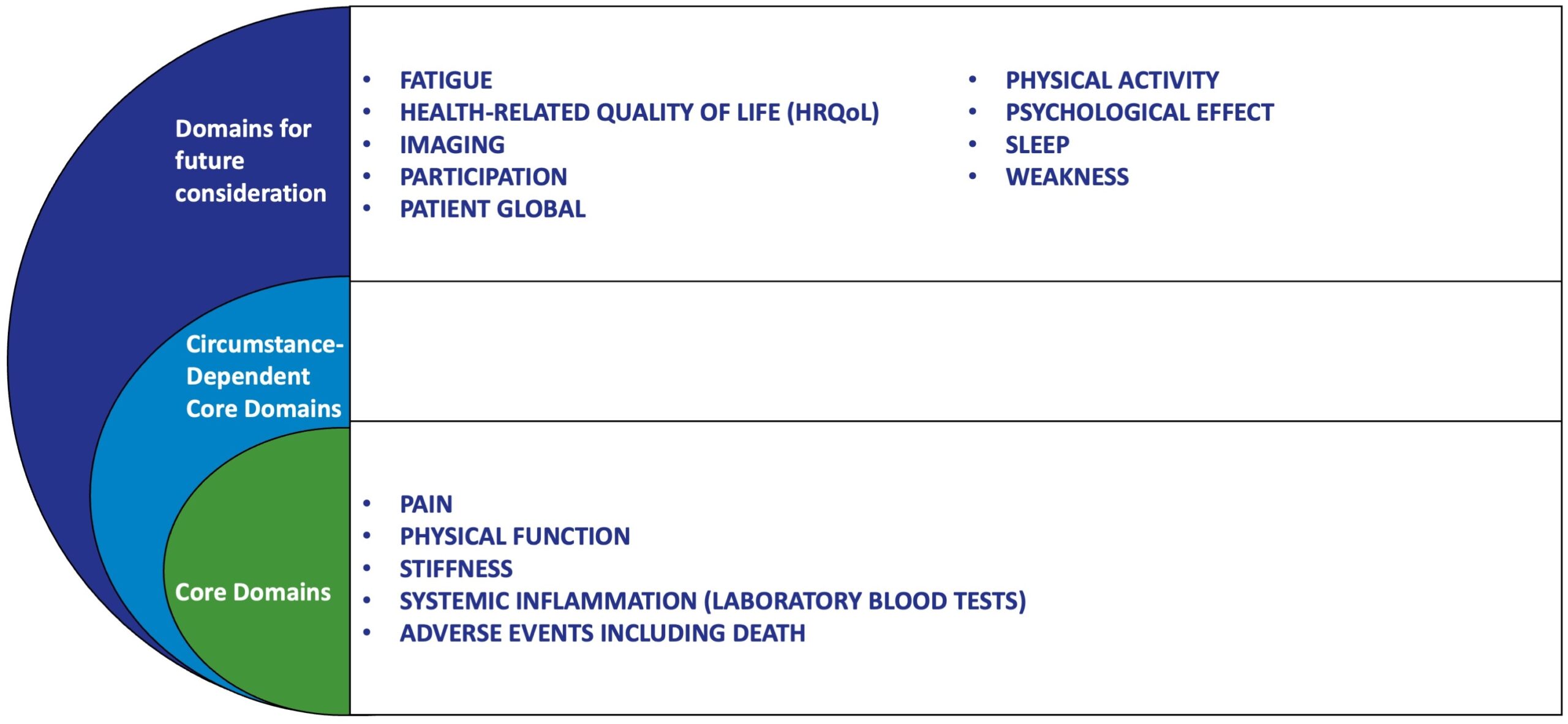Select the STIFFNESS entry

pyautogui.click(x=456, y=569)
